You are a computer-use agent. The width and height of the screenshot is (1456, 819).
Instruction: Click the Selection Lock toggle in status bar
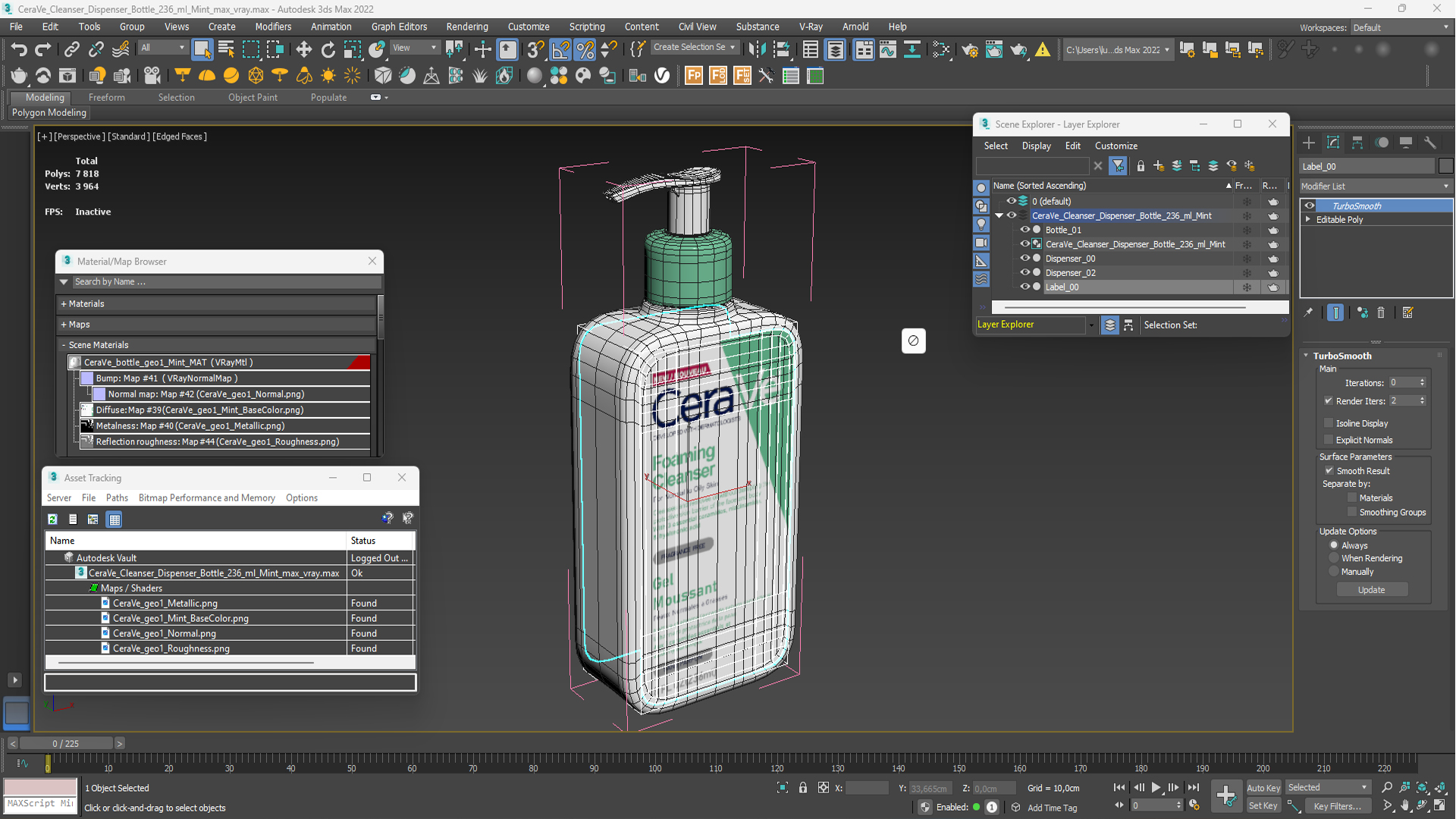[803, 788]
